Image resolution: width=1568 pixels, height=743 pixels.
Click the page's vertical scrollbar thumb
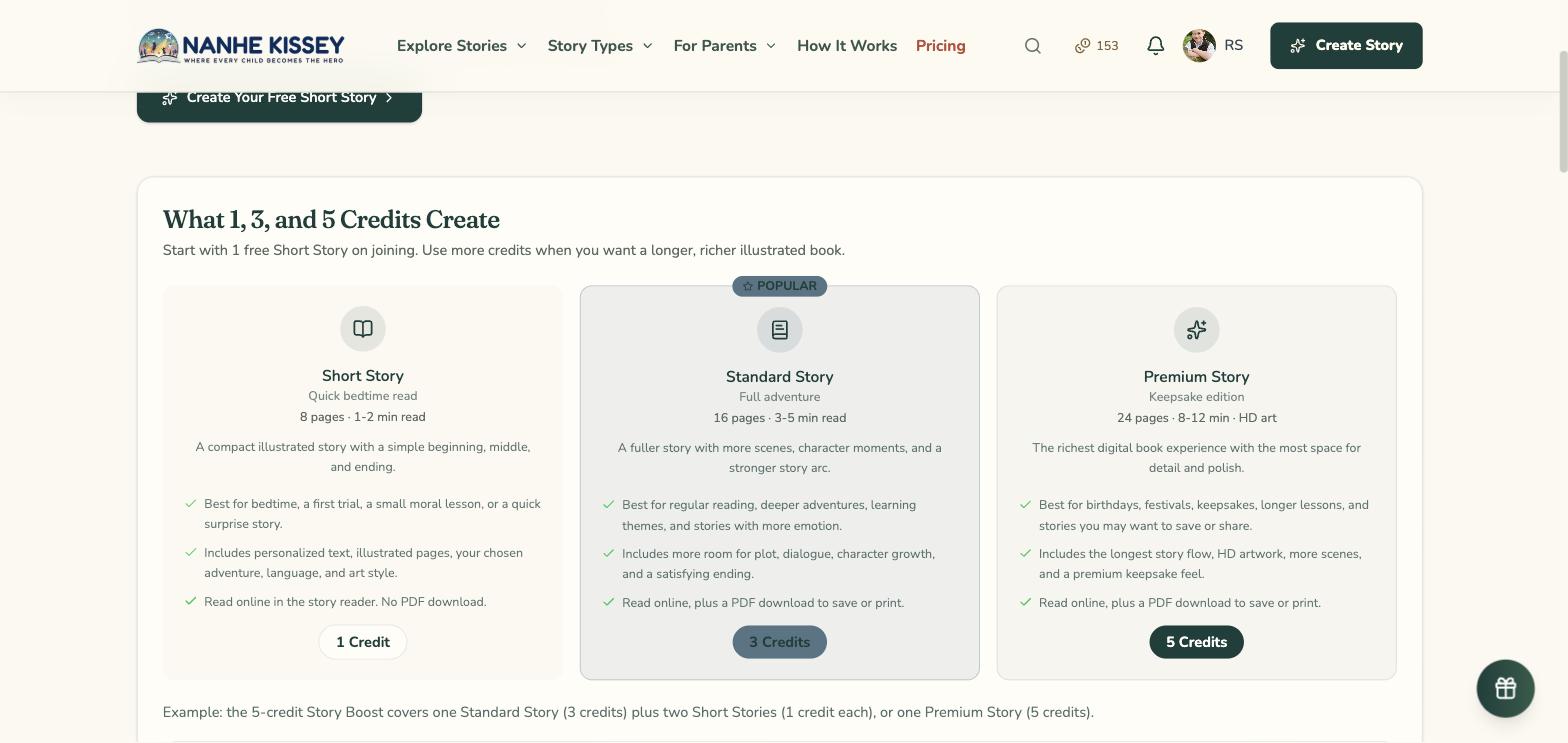1562,110
